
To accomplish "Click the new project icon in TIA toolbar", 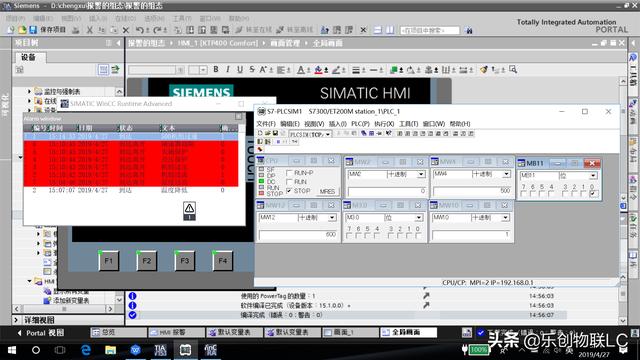I will [x=11, y=30].
